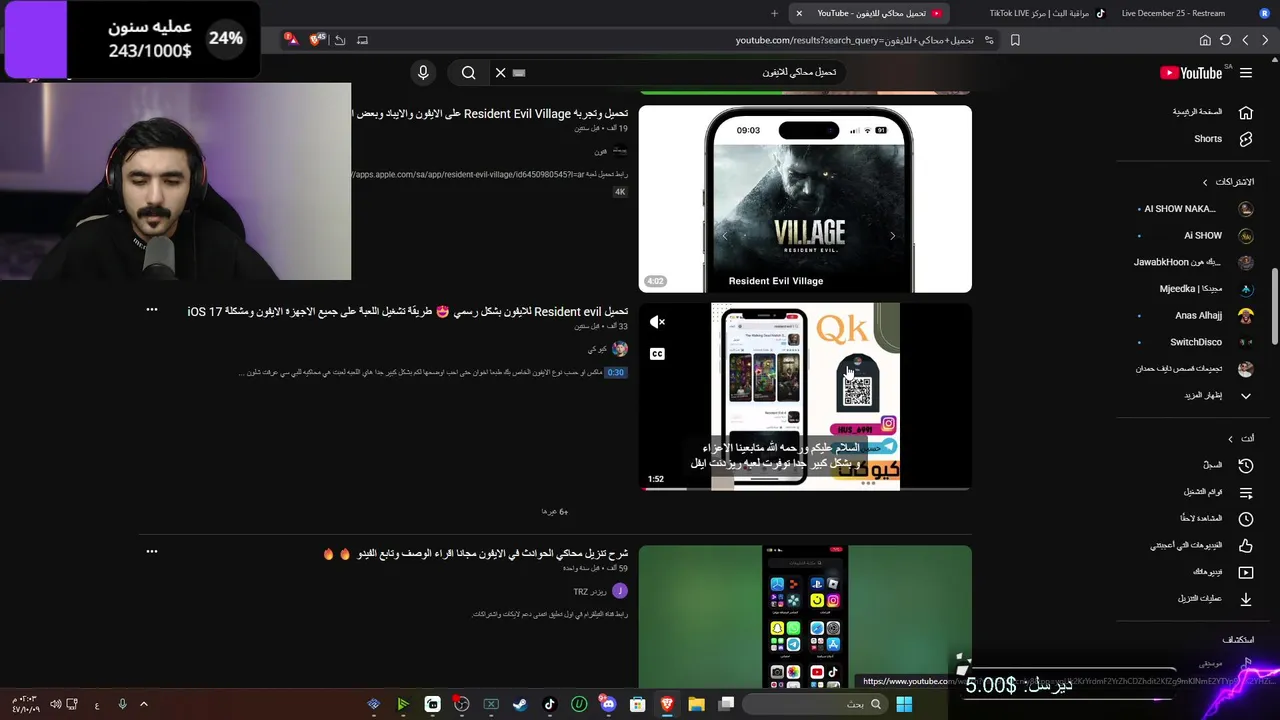Open Anas Alhajj subscription channel
The image size is (1280, 720).
[1195, 315]
